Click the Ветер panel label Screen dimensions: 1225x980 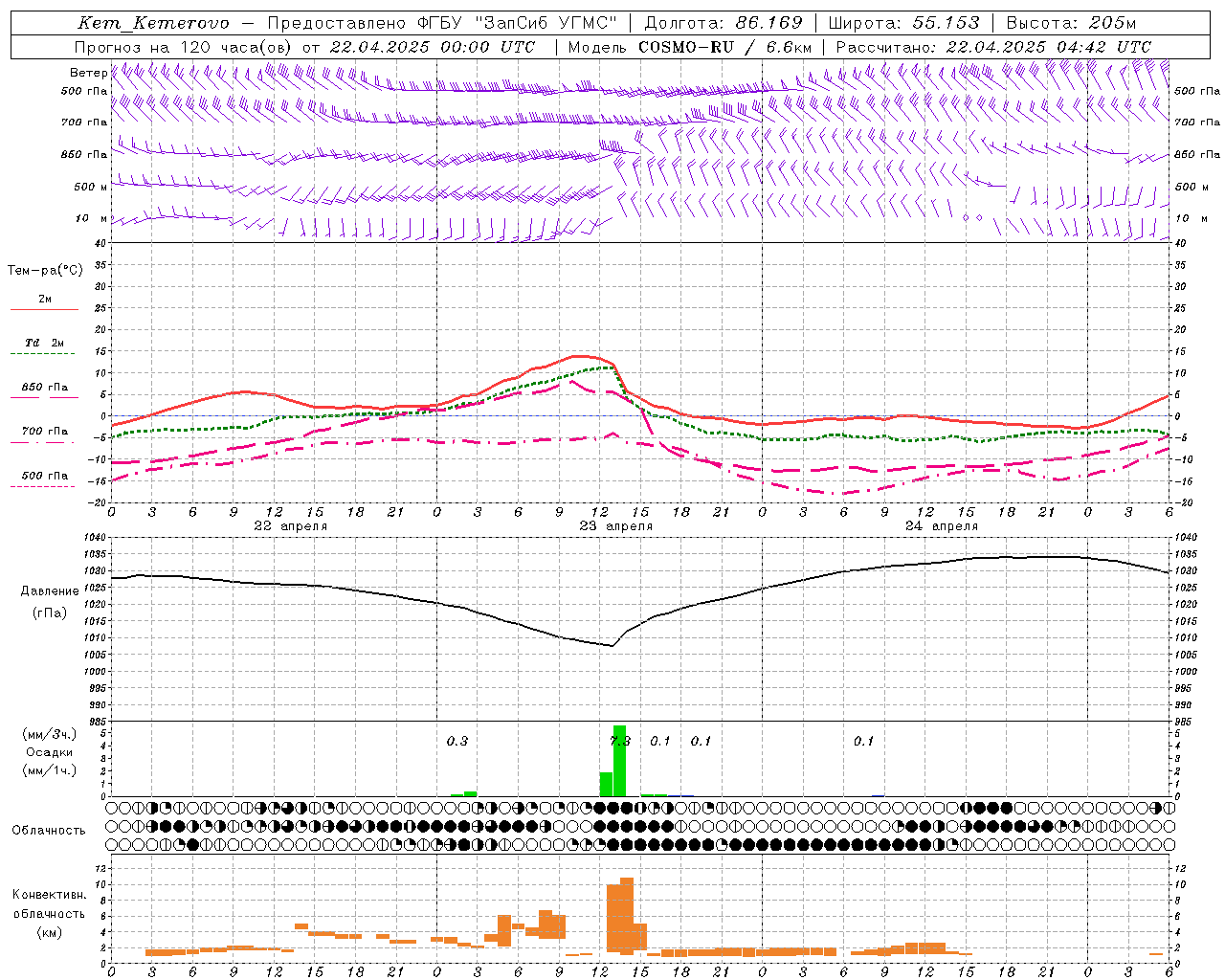(x=89, y=73)
